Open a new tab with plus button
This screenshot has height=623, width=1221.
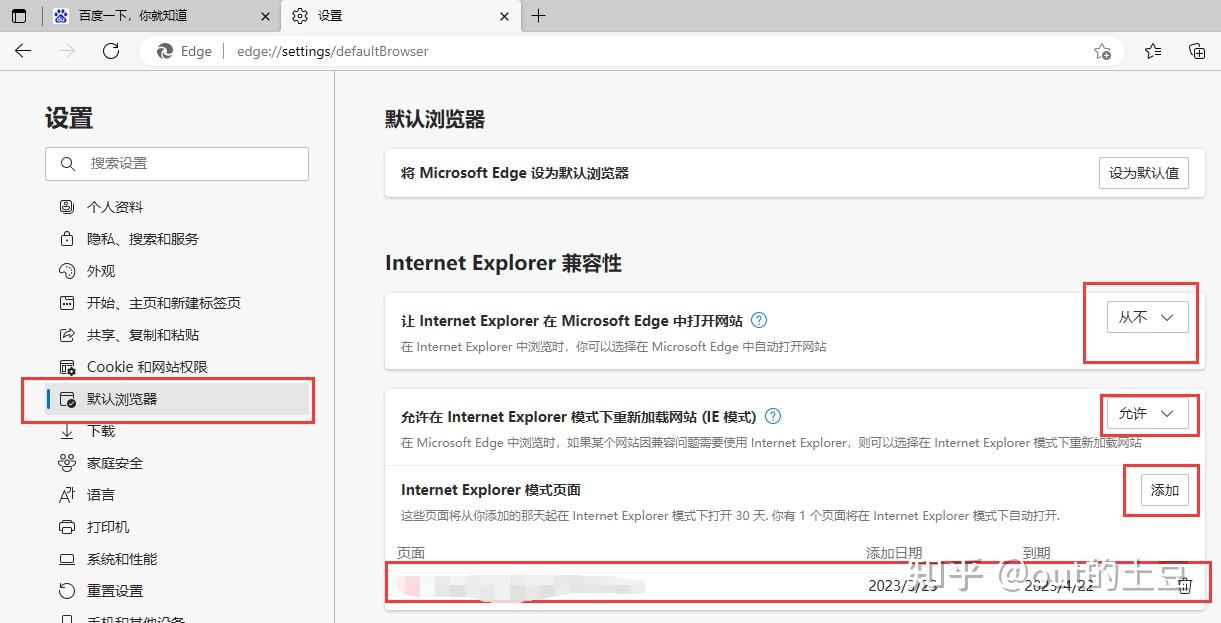tap(538, 15)
